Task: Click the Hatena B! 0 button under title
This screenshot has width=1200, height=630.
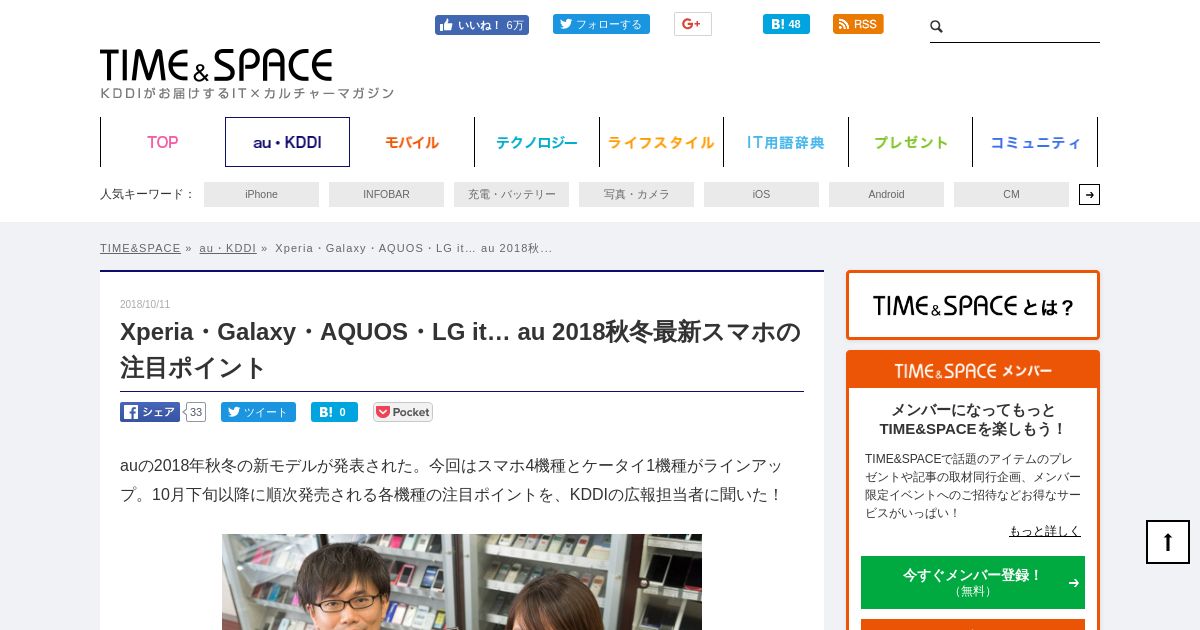Action: [x=334, y=412]
